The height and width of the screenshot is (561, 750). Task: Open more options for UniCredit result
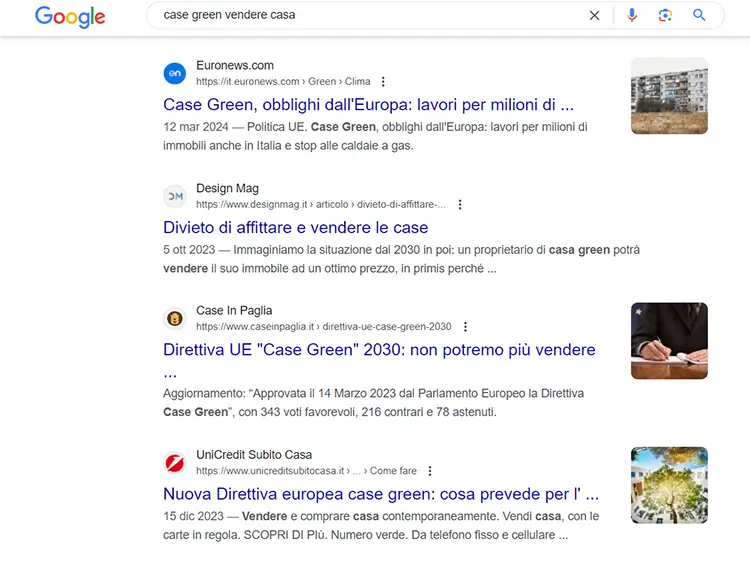pyautogui.click(x=430, y=471)
